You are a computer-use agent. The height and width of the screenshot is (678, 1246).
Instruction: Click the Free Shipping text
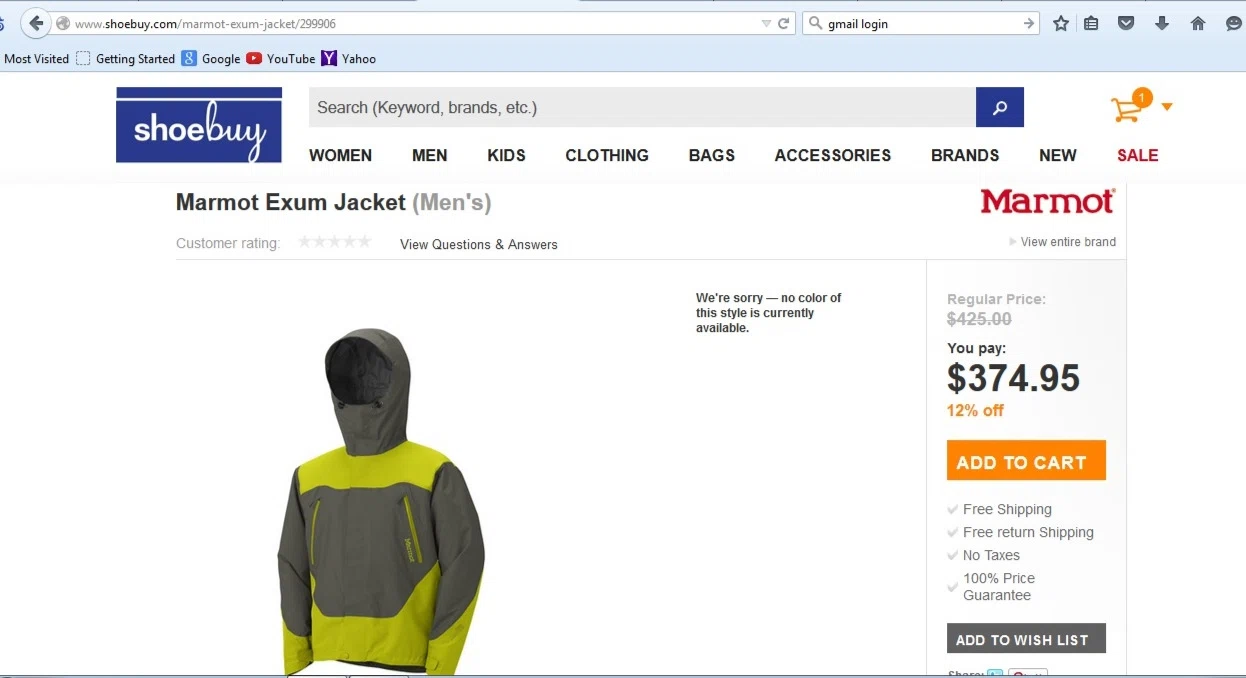point(1007,509)
